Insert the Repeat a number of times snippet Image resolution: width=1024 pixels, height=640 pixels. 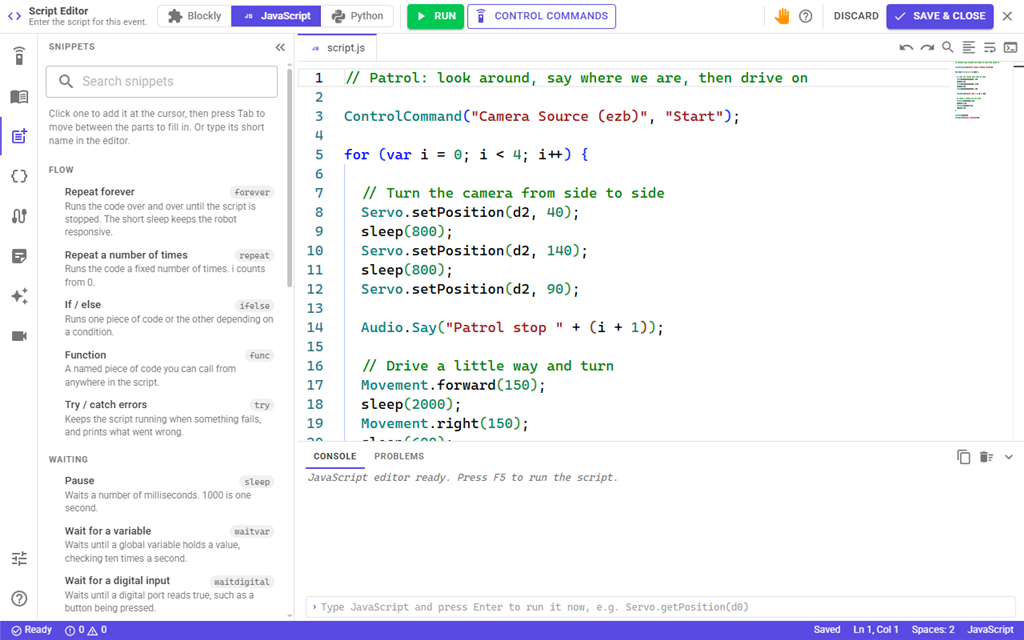tap(161, 268)
